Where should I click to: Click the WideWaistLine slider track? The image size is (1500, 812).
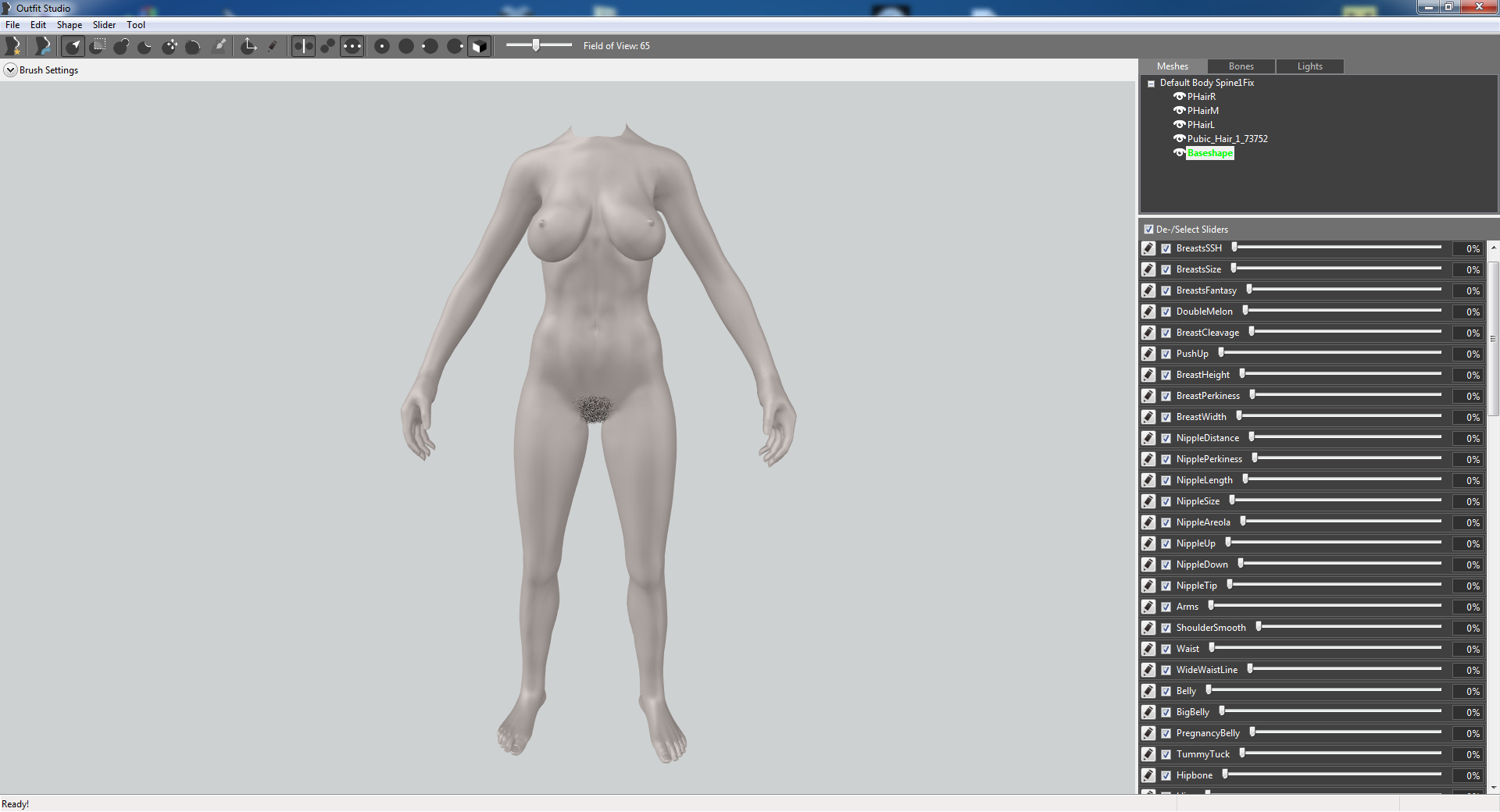click(1345, 669)
